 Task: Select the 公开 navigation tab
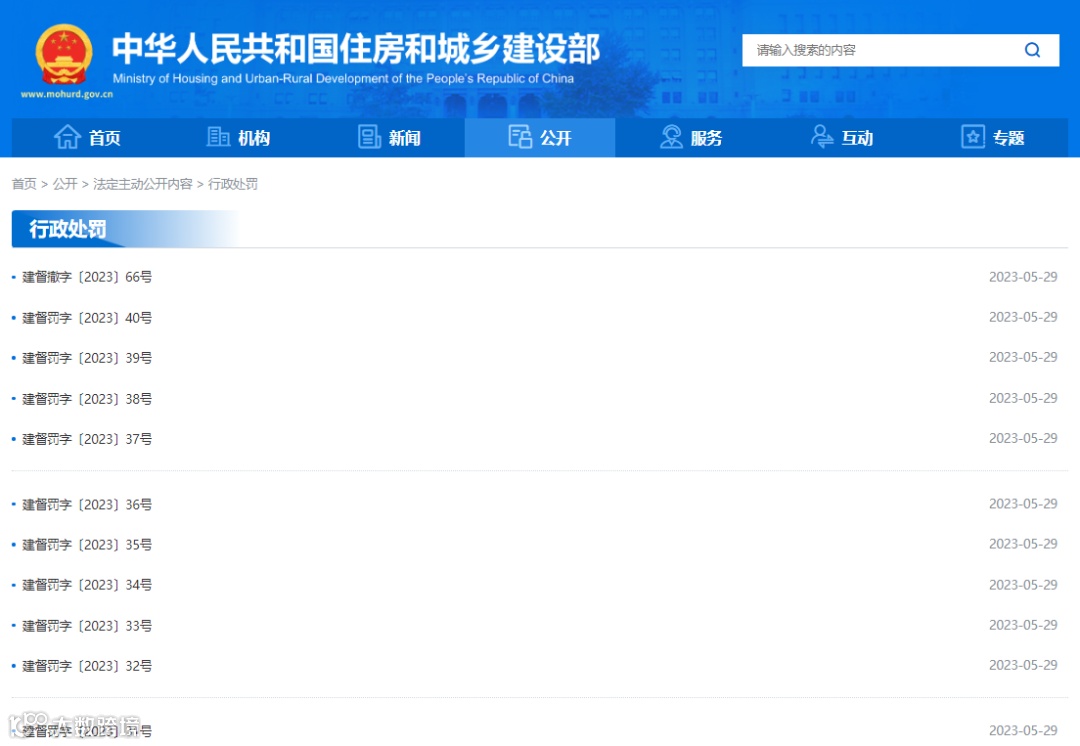coord(540,138)
